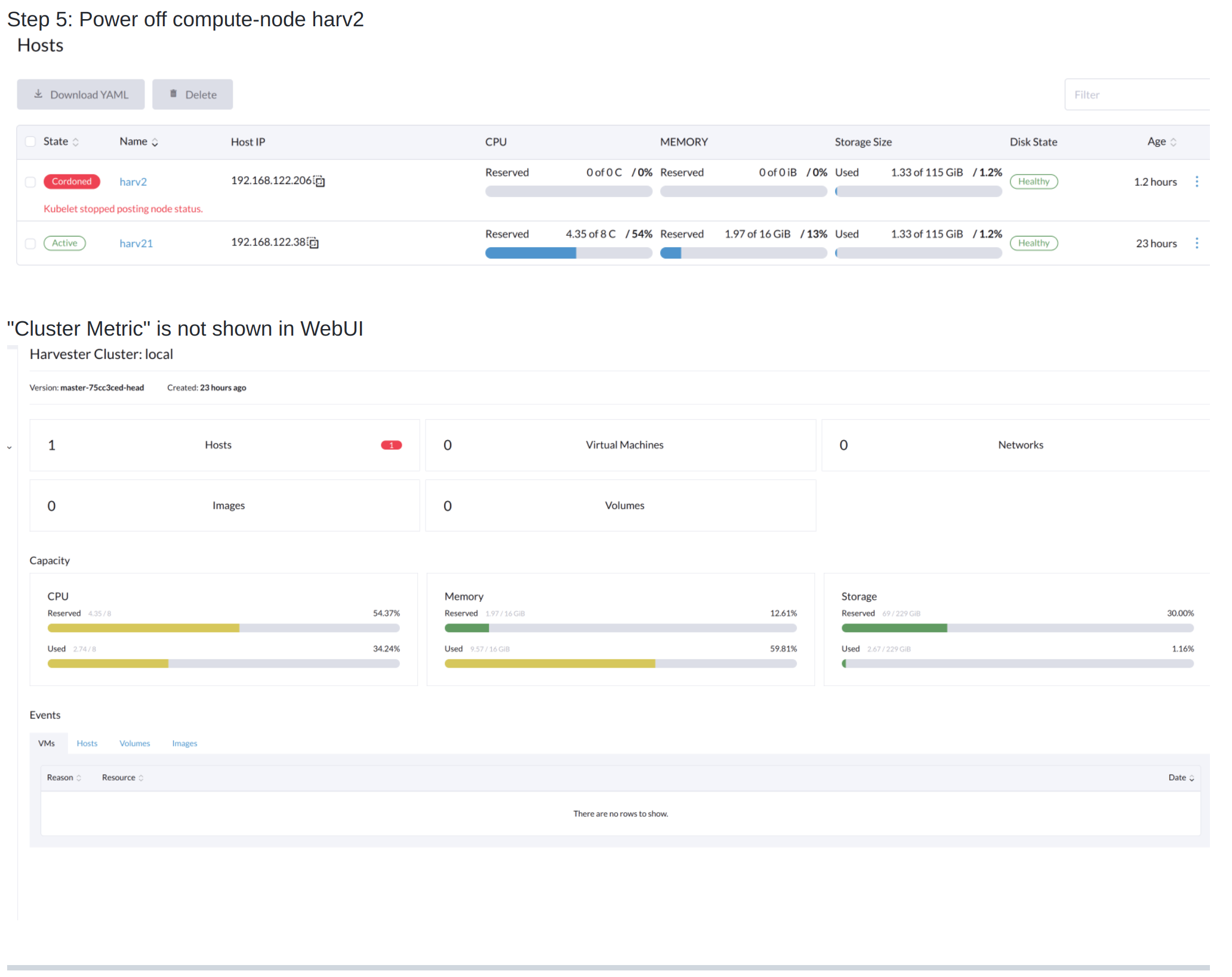The height and width of the screenshot is (977, 1232).
Task: Open the action menu for harv2 row
Action: (x=1197, y=182)
